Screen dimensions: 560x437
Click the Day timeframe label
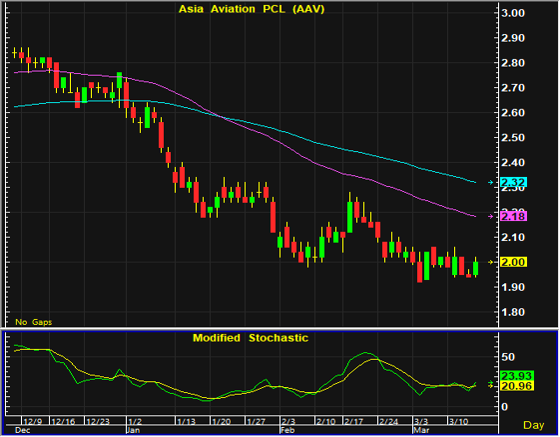534,425
